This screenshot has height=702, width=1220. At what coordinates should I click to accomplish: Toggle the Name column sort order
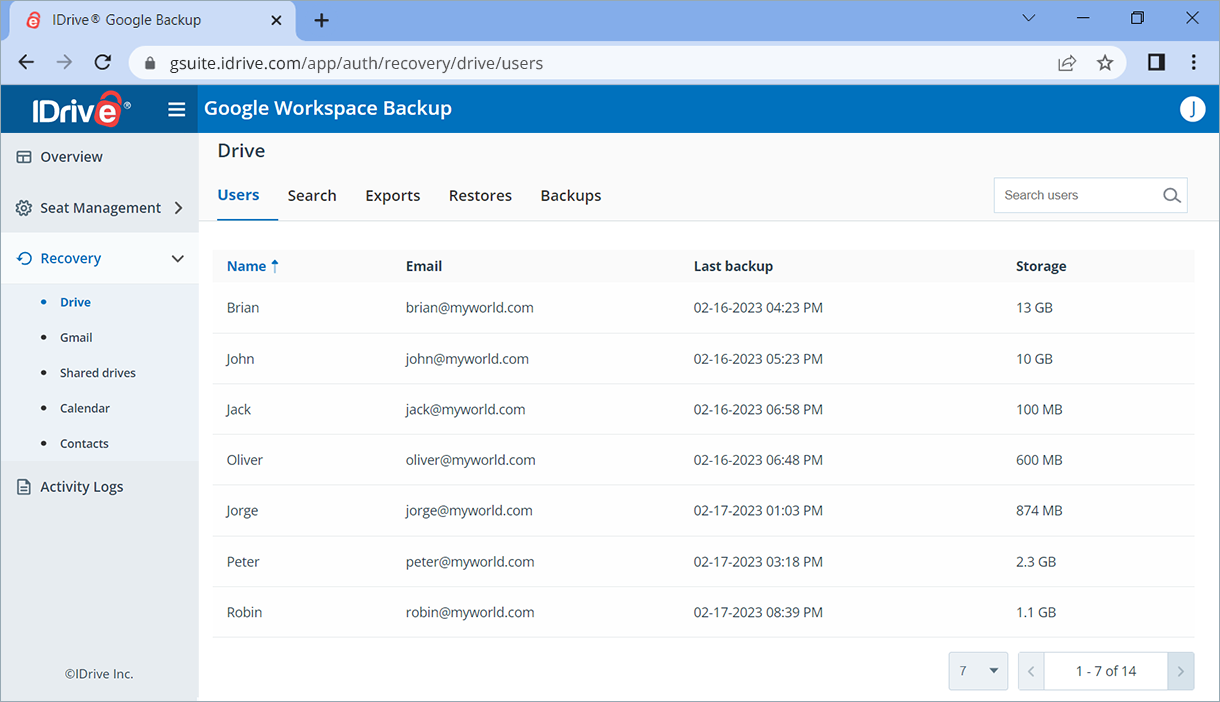pyautogui.click(x=252, y=266)
